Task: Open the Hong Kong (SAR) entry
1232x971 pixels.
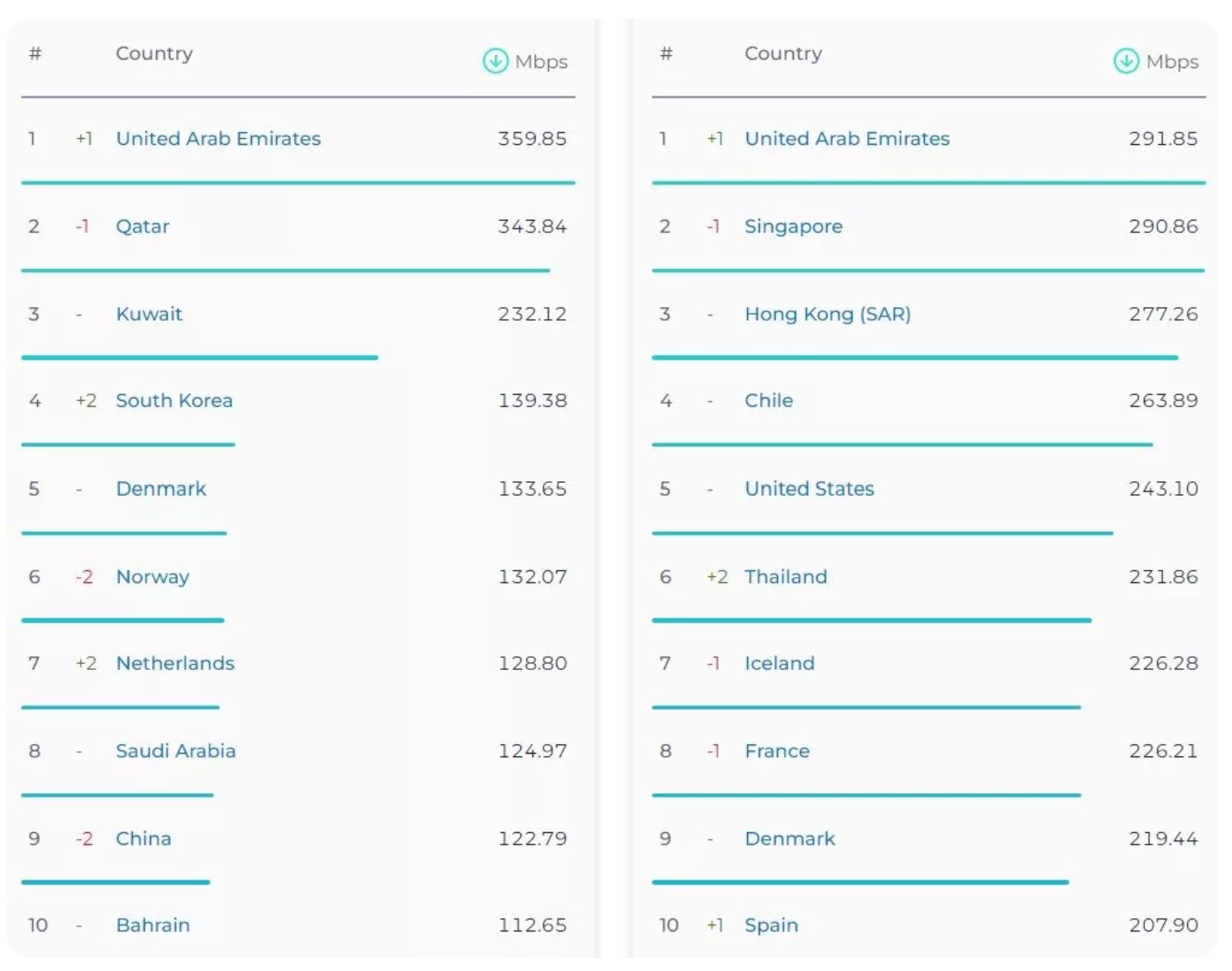Action: (827, 314)
